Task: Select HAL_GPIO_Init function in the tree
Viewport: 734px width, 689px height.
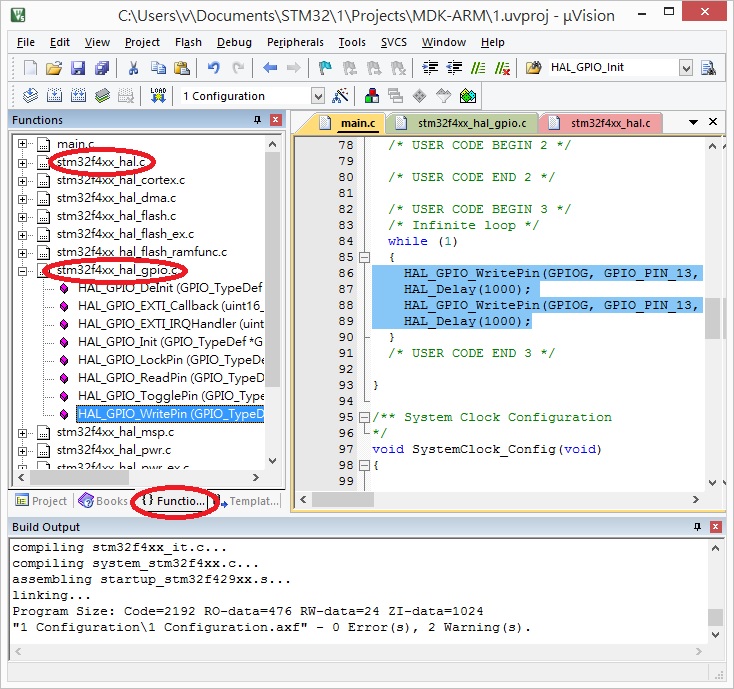Action: point(170,342)
